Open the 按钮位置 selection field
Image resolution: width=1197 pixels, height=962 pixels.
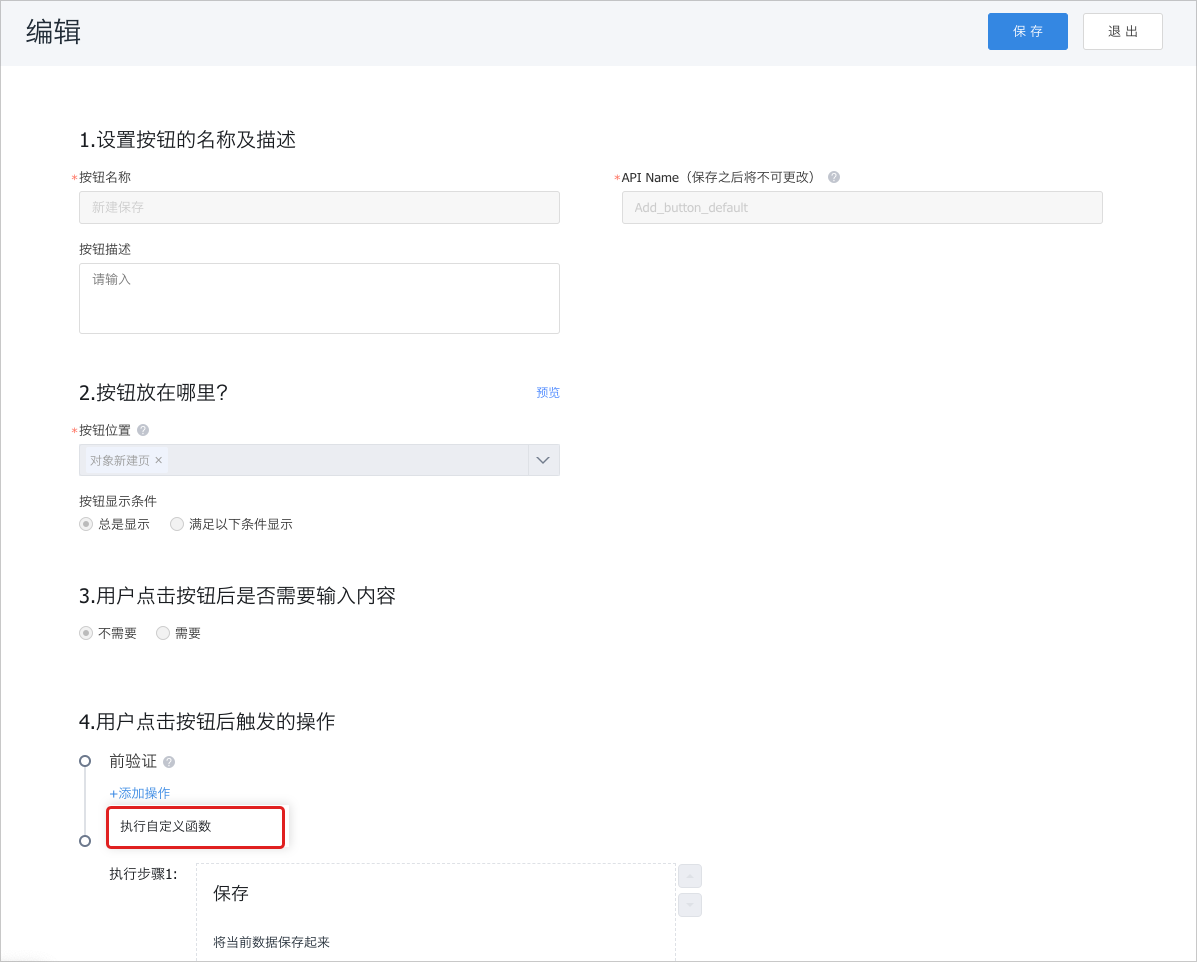coord(340,460)
